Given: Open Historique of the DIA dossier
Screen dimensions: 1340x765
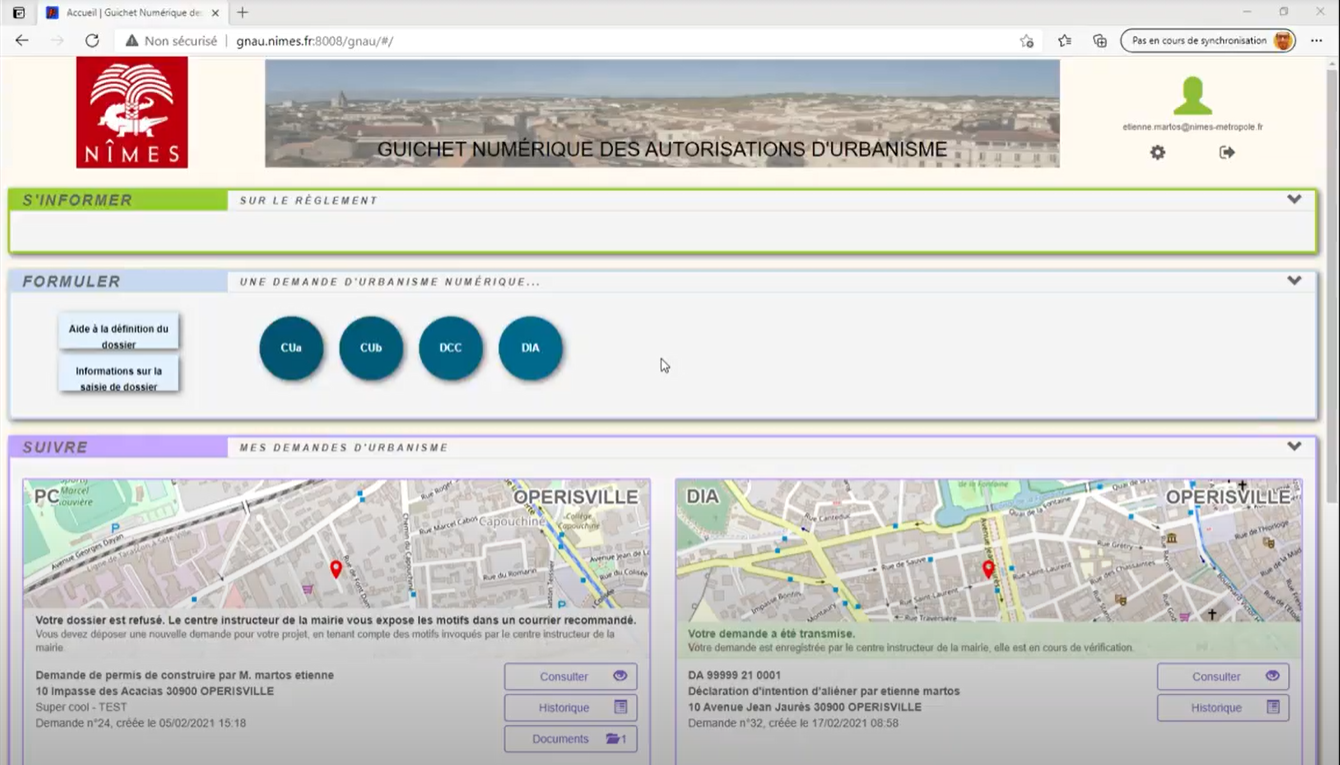Looking at the screenshot, I should coord(1223,708).
